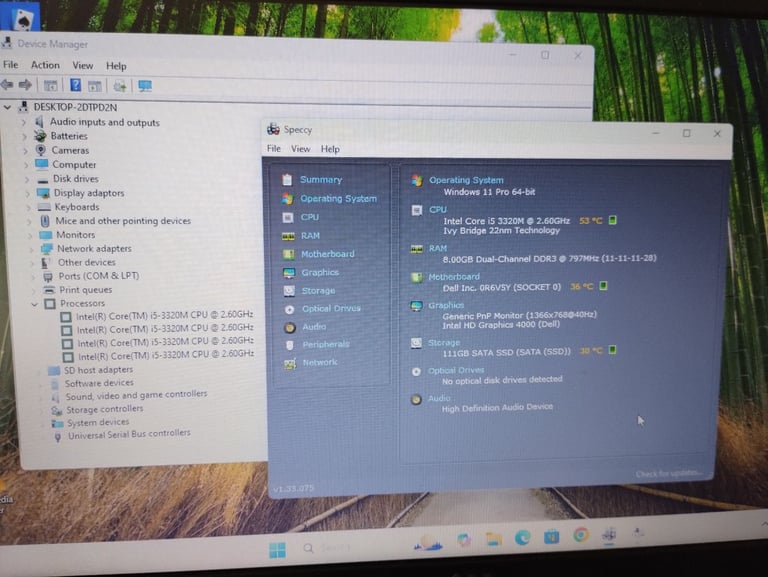Viewport: 768px width, 577px height.
Task: Expand the Network adapters node
Action: [x=31, y=249]
